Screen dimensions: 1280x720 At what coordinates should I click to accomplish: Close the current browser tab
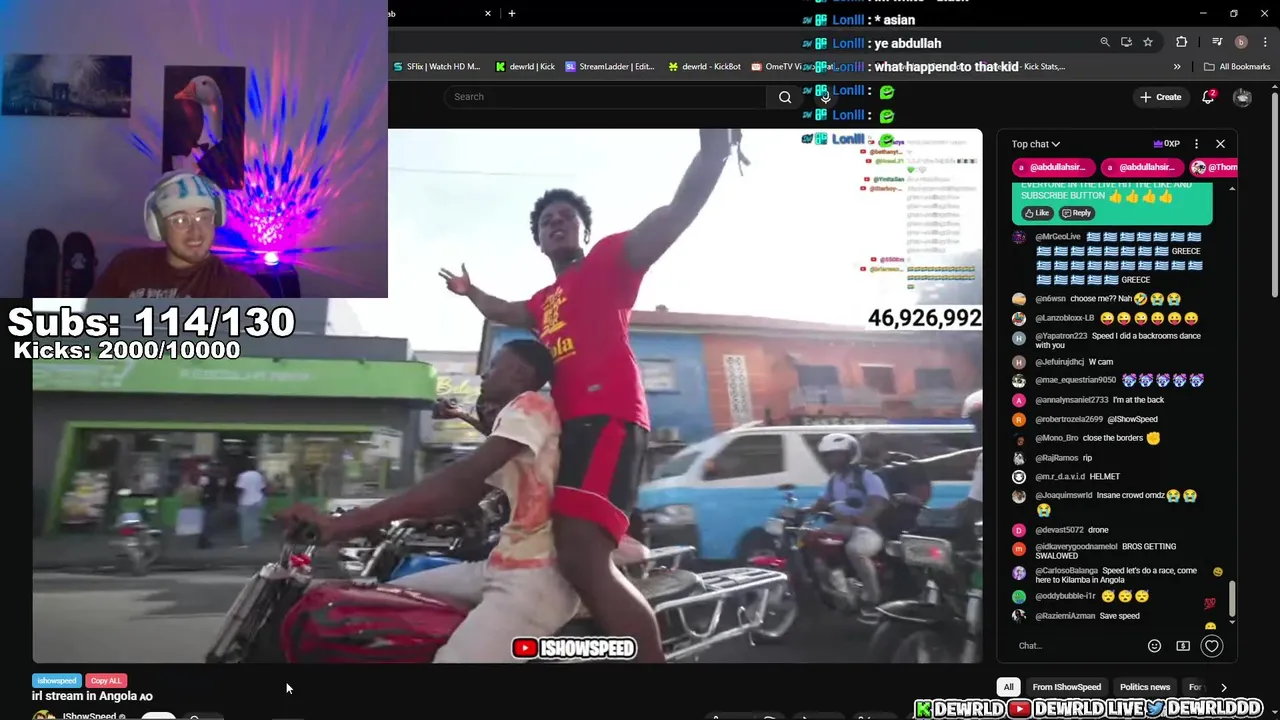pos(488,13)
